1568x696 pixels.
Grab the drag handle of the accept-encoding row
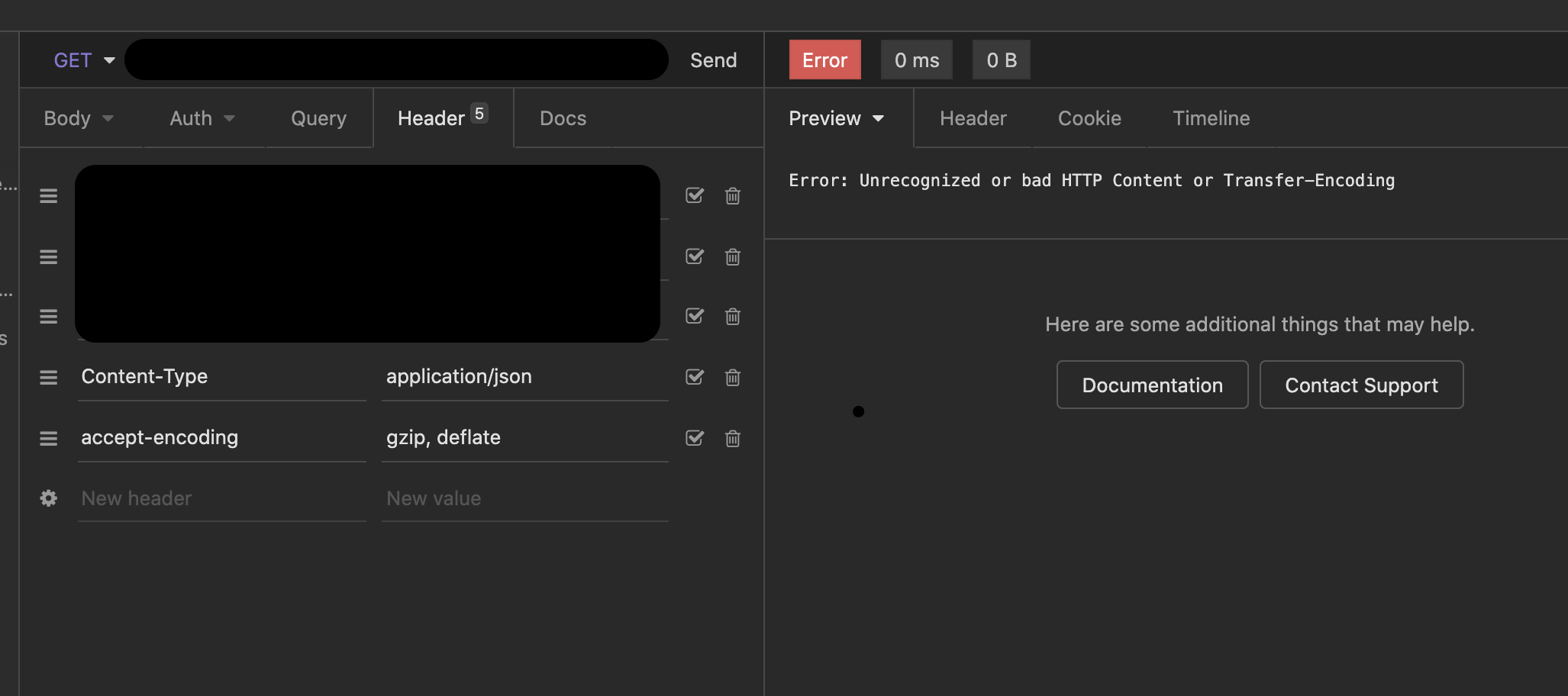click(x=49, y=438)
